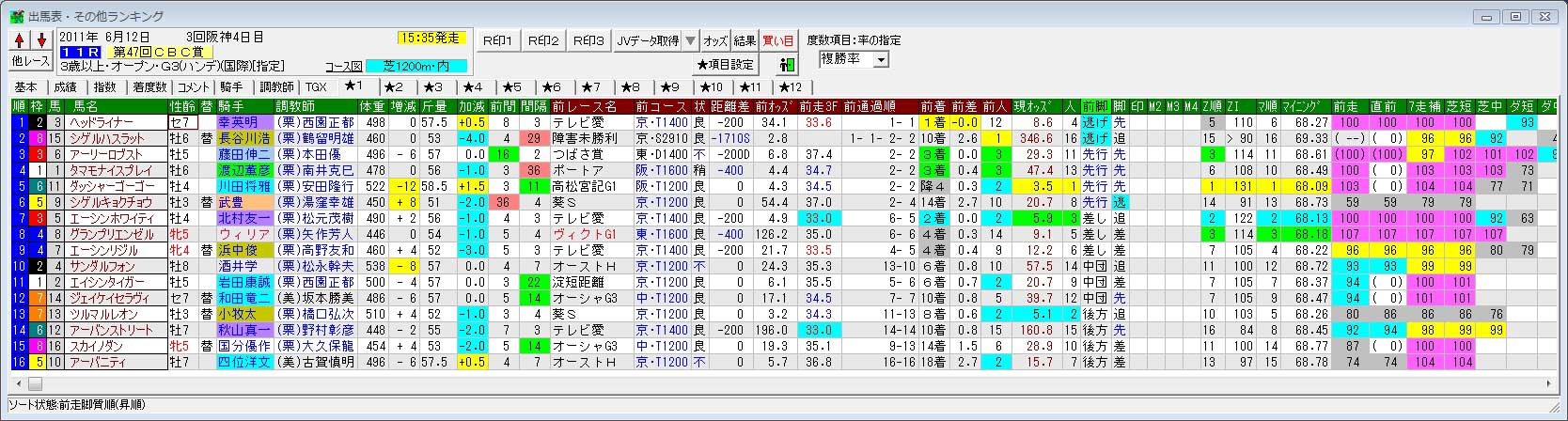This screenshot has width=1568, height=421.
Task: Select the 調教師 tab
Action: pyautogui.click(x=275, y=86)
